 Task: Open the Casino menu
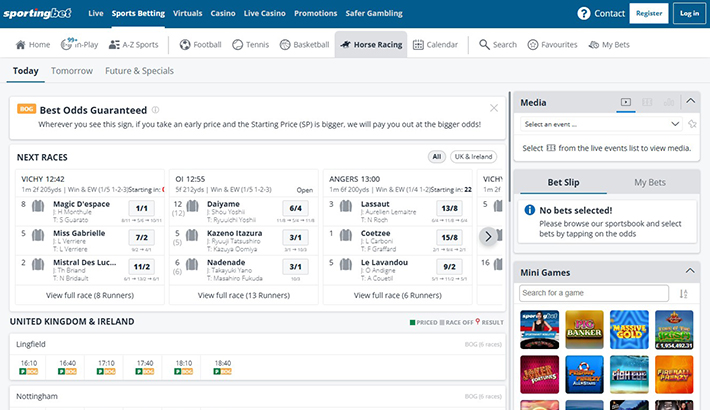223,14
